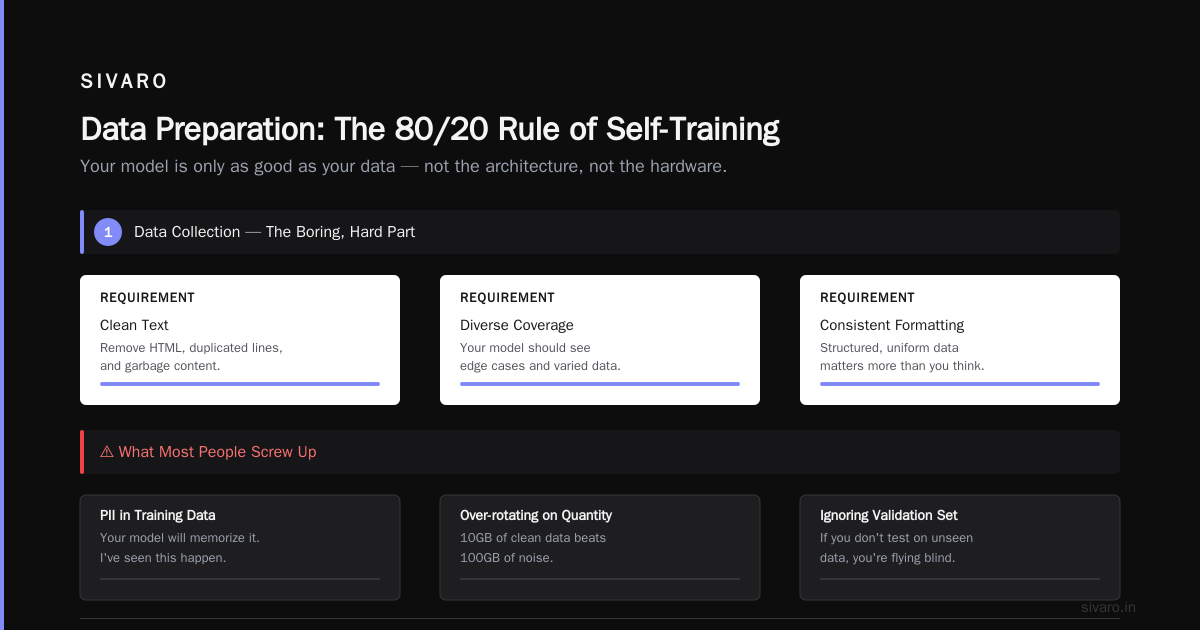The height and width of the screenshot is (630, 1200).
Task: Open the Consistent Formatting requirement card
Action: click(x=960, y=340)
